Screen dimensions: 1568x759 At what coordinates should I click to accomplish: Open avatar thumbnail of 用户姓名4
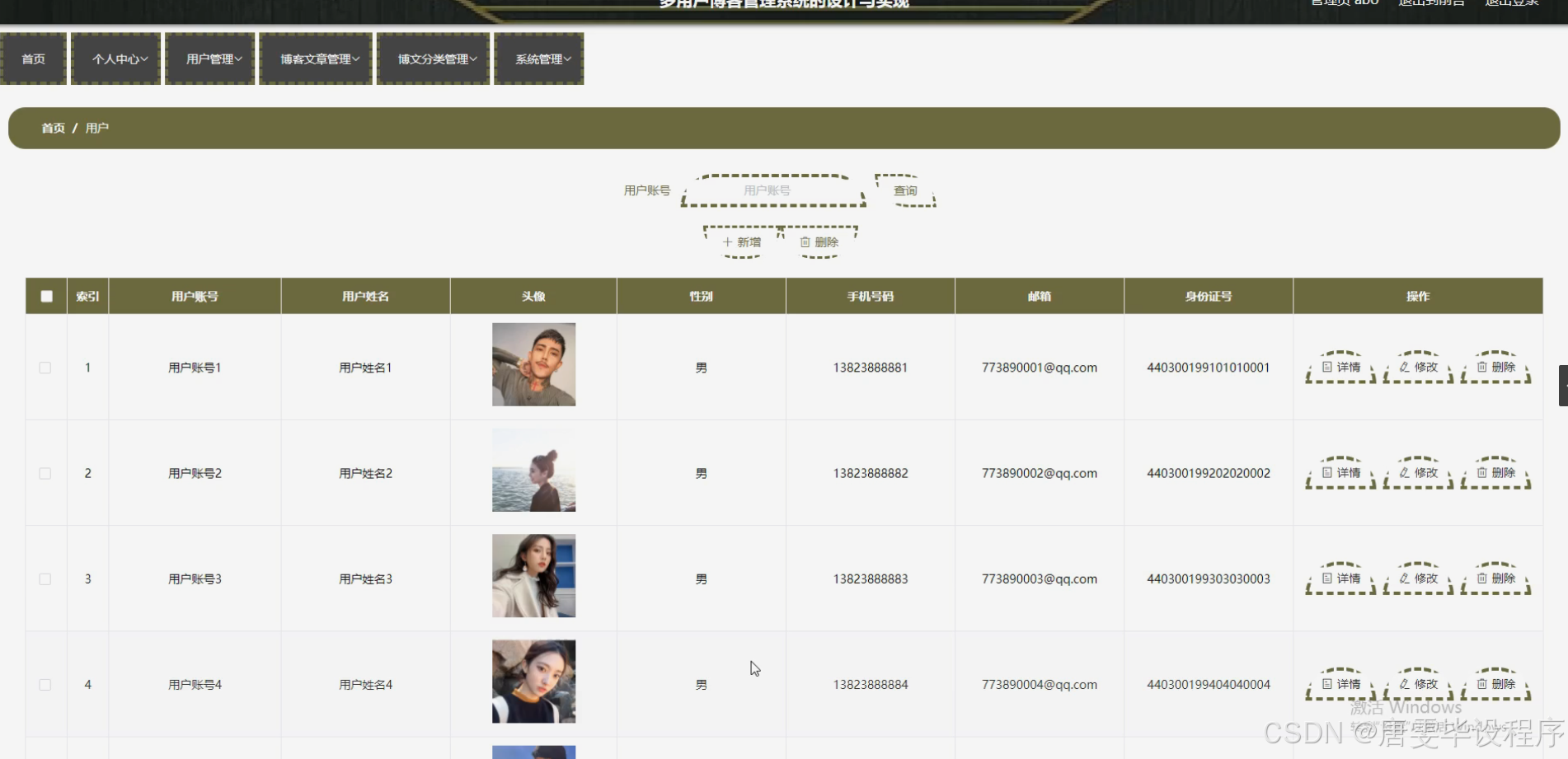(x=534, y=682)
